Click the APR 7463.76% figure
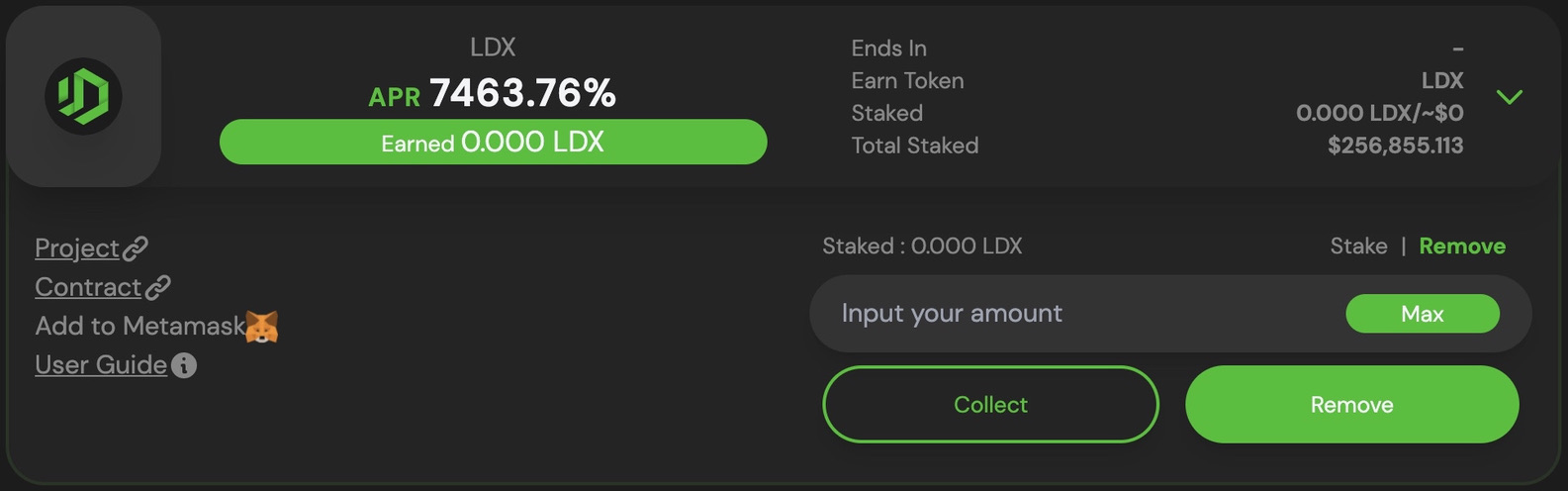 tap(493, 94)
